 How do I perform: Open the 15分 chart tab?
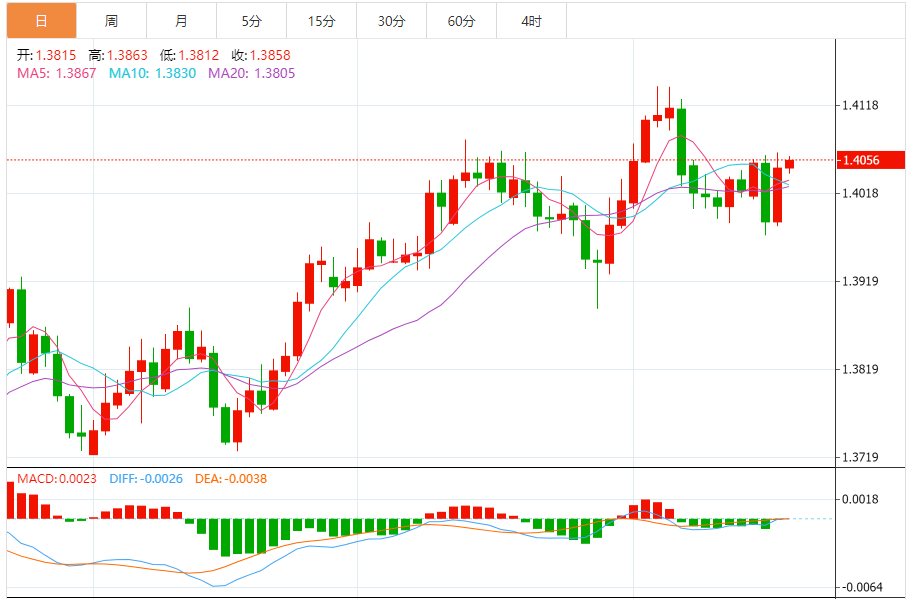coord(321,21)
